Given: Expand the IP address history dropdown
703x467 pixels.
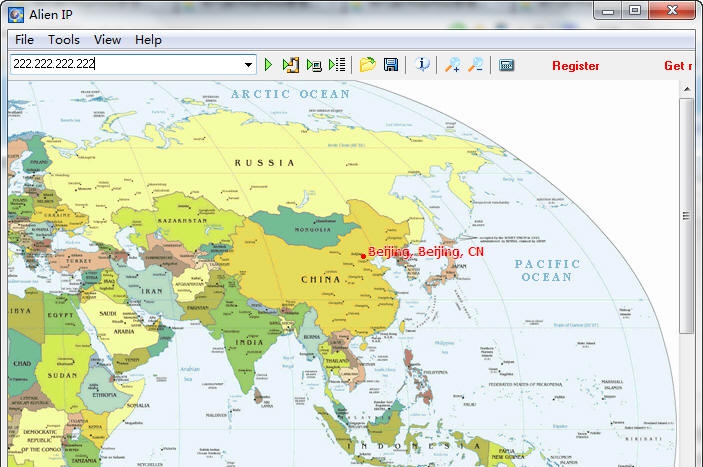Looking at the screenshot, I should click(x=248, y=65).
